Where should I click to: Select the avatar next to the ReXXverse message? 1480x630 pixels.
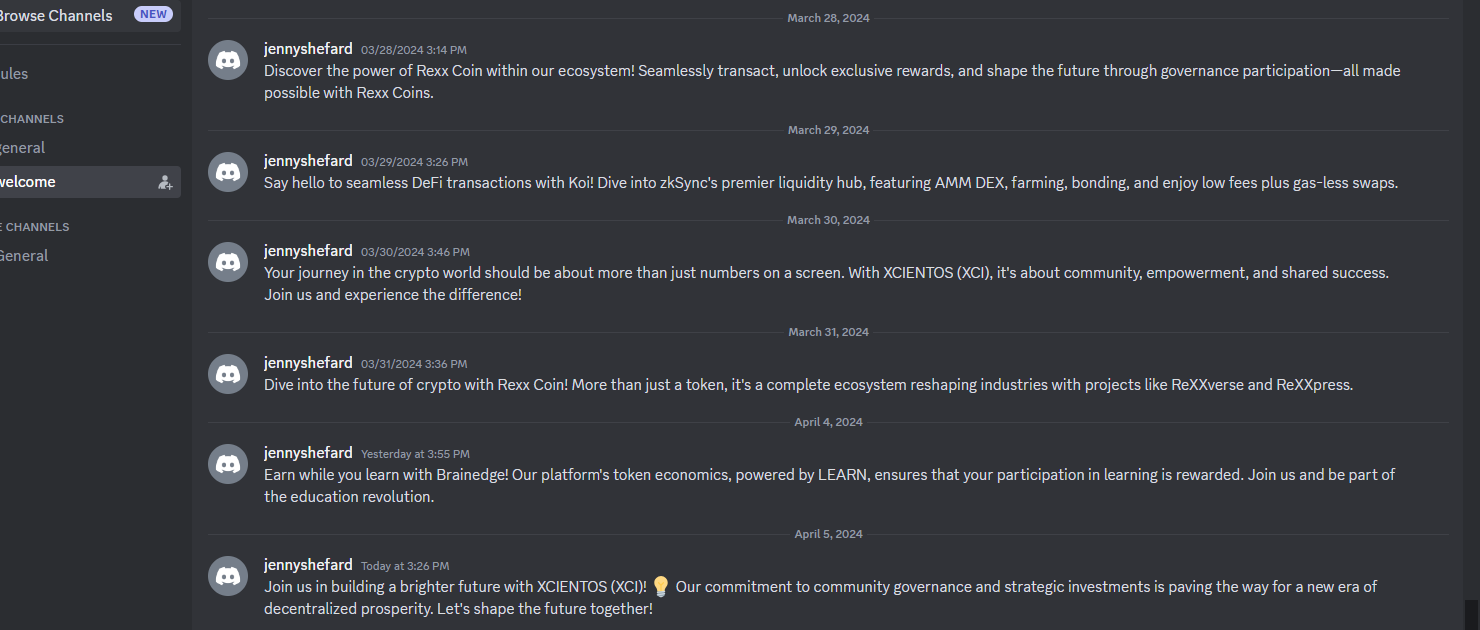click(x=228, y=374)
